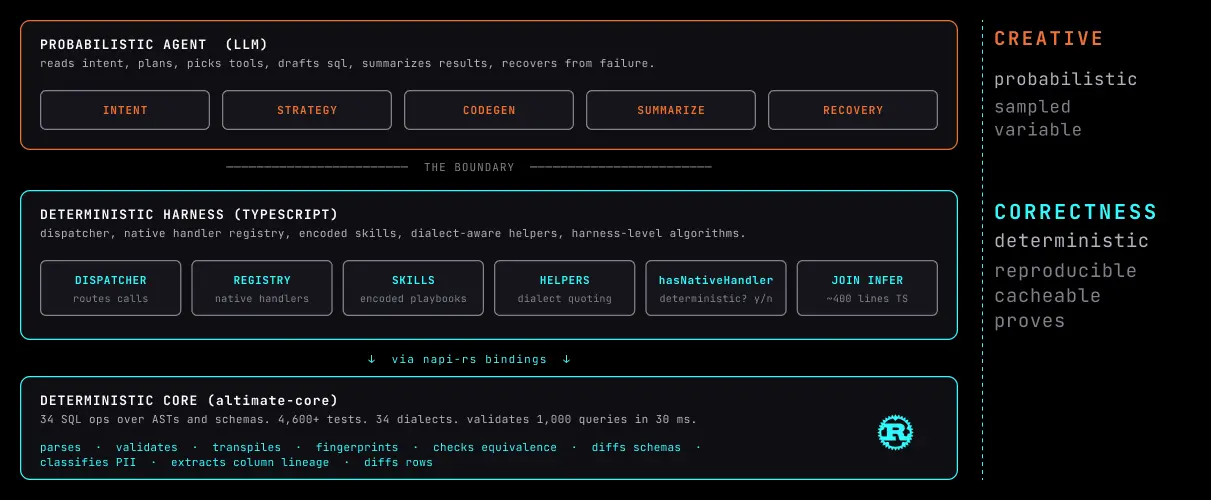Viewport: 1211px width, 500px height.
Task: Select the hasNativeHandler box
Action: pyautogui.click(x=716, y=288)
